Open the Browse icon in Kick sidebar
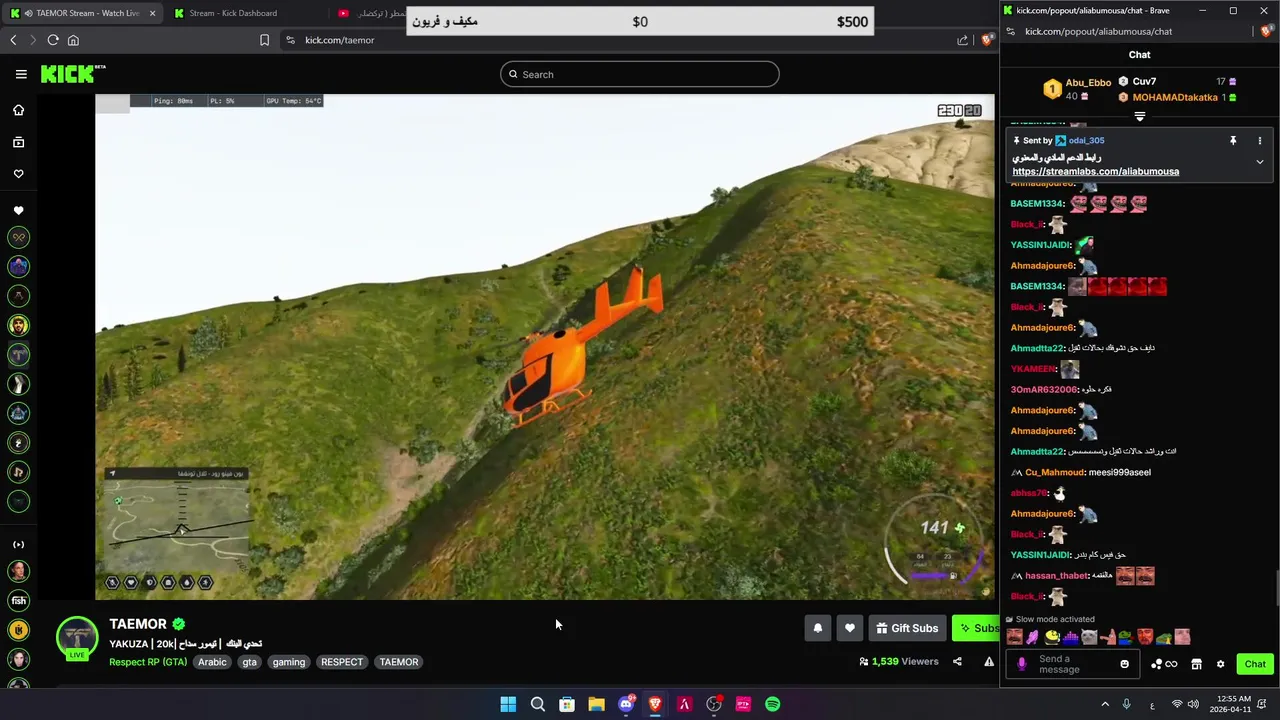1280x720 pixels. coord(18,142)
